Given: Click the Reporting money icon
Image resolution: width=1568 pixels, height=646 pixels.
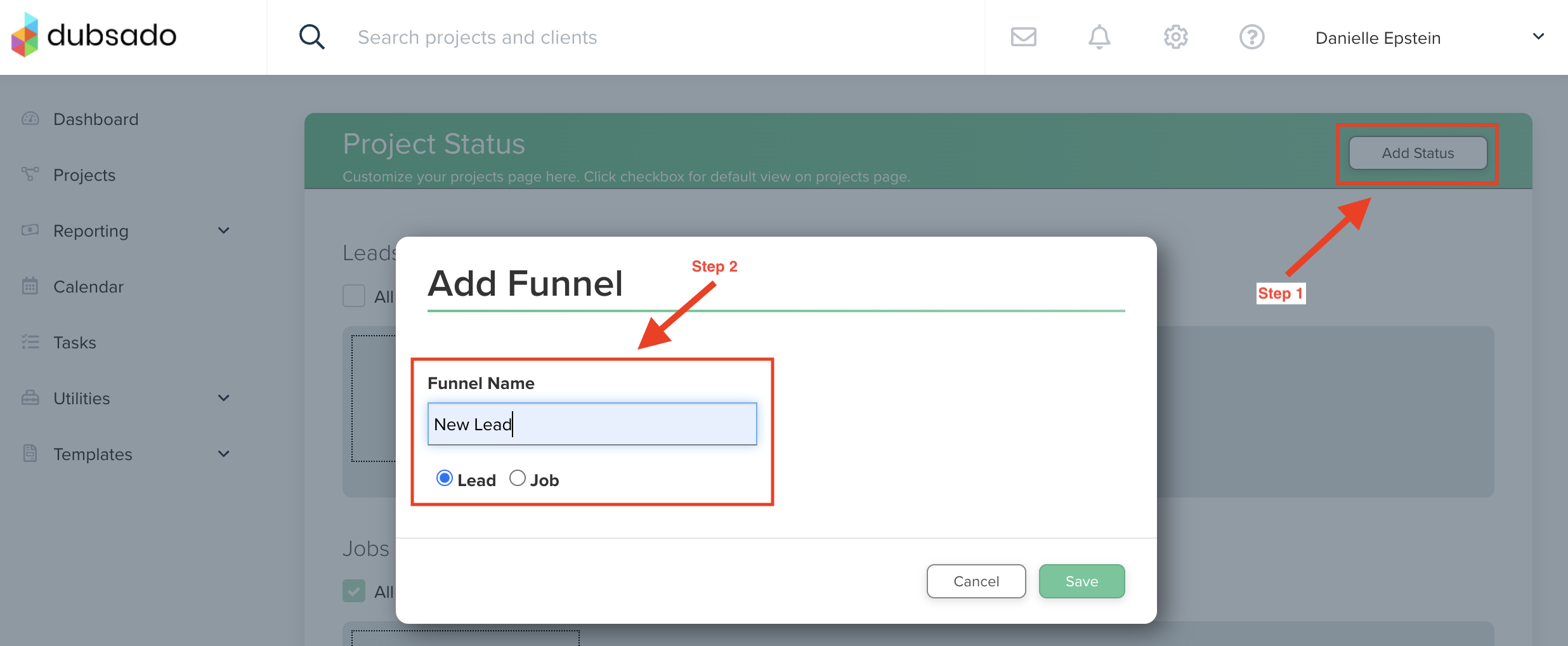Looking at the screenshot, I should (x=30, y=230).
